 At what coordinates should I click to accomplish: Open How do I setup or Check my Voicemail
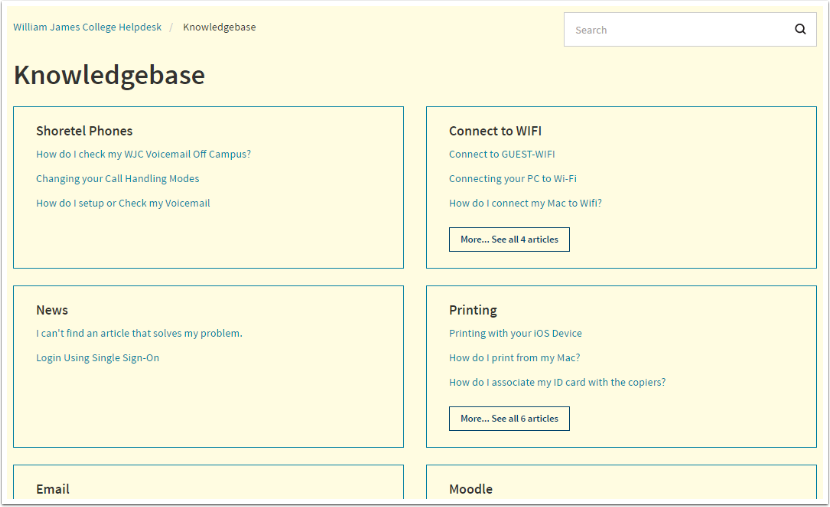[x=123, y=203]
